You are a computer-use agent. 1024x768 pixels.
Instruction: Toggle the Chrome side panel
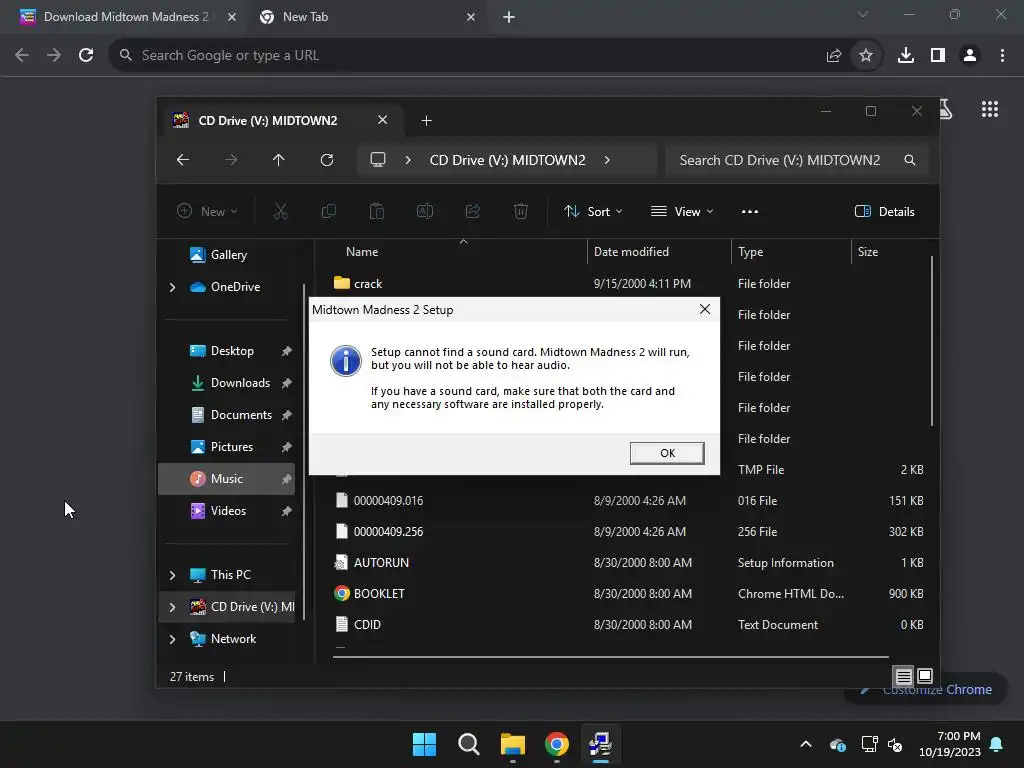pyautogui.click(x=938, y=56)
